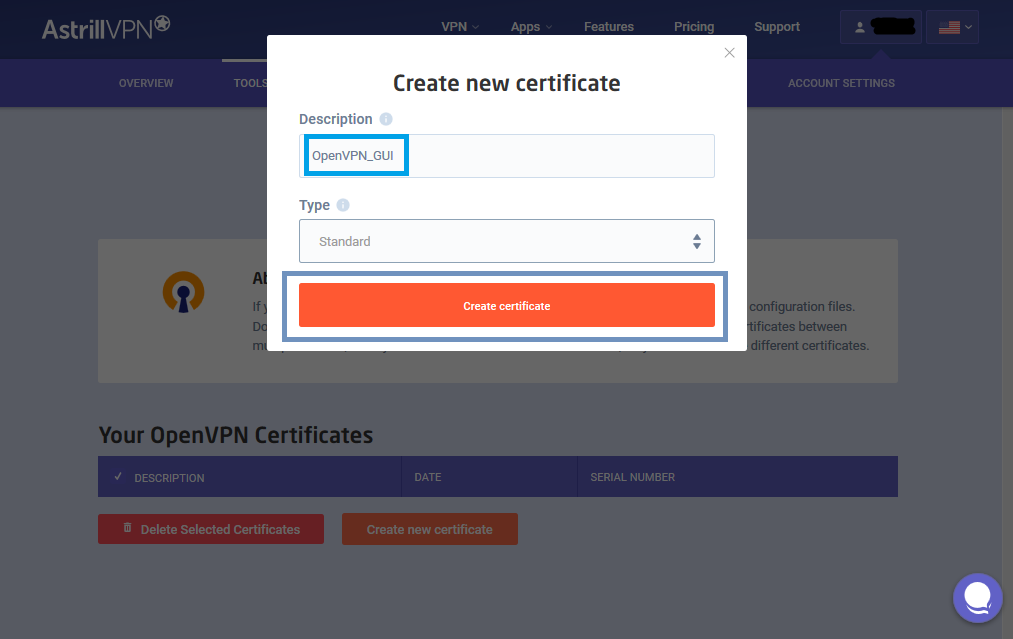
Task: Open the Support page
Action: pos(777,27)
